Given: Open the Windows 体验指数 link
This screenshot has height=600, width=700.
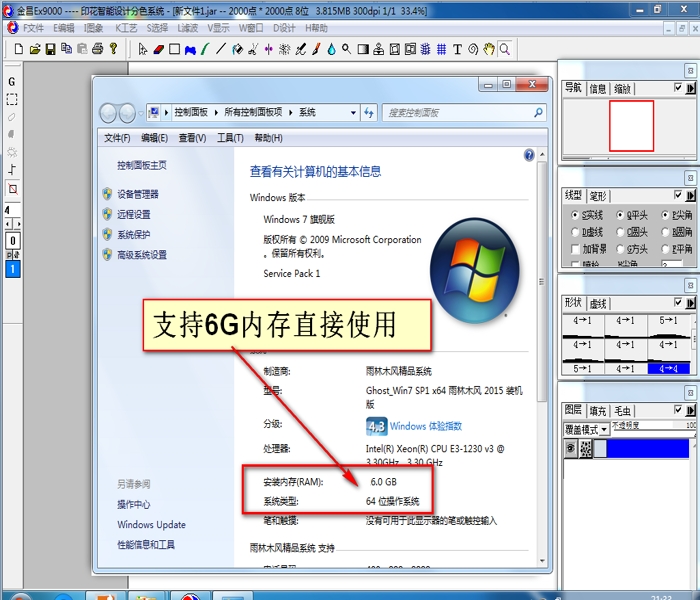Looking at the screenshot, I should pos(425,426).
